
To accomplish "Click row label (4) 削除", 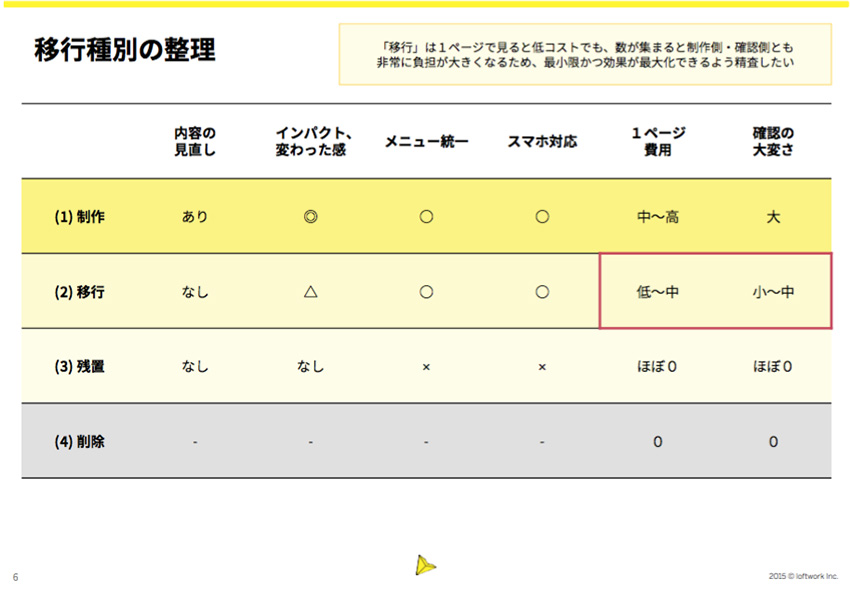I will tap(79, 441).
